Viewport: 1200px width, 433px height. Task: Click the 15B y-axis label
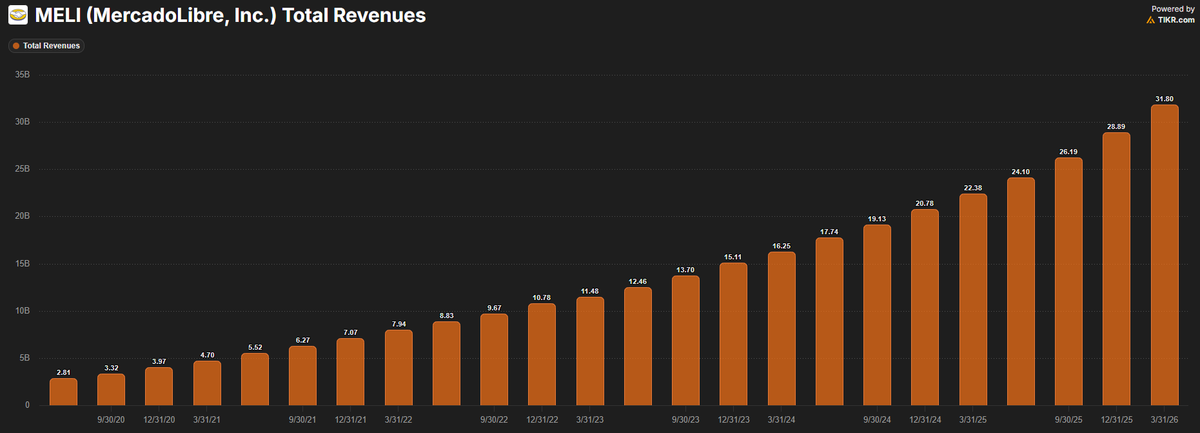pyautogui.click(x=23, y=263)
